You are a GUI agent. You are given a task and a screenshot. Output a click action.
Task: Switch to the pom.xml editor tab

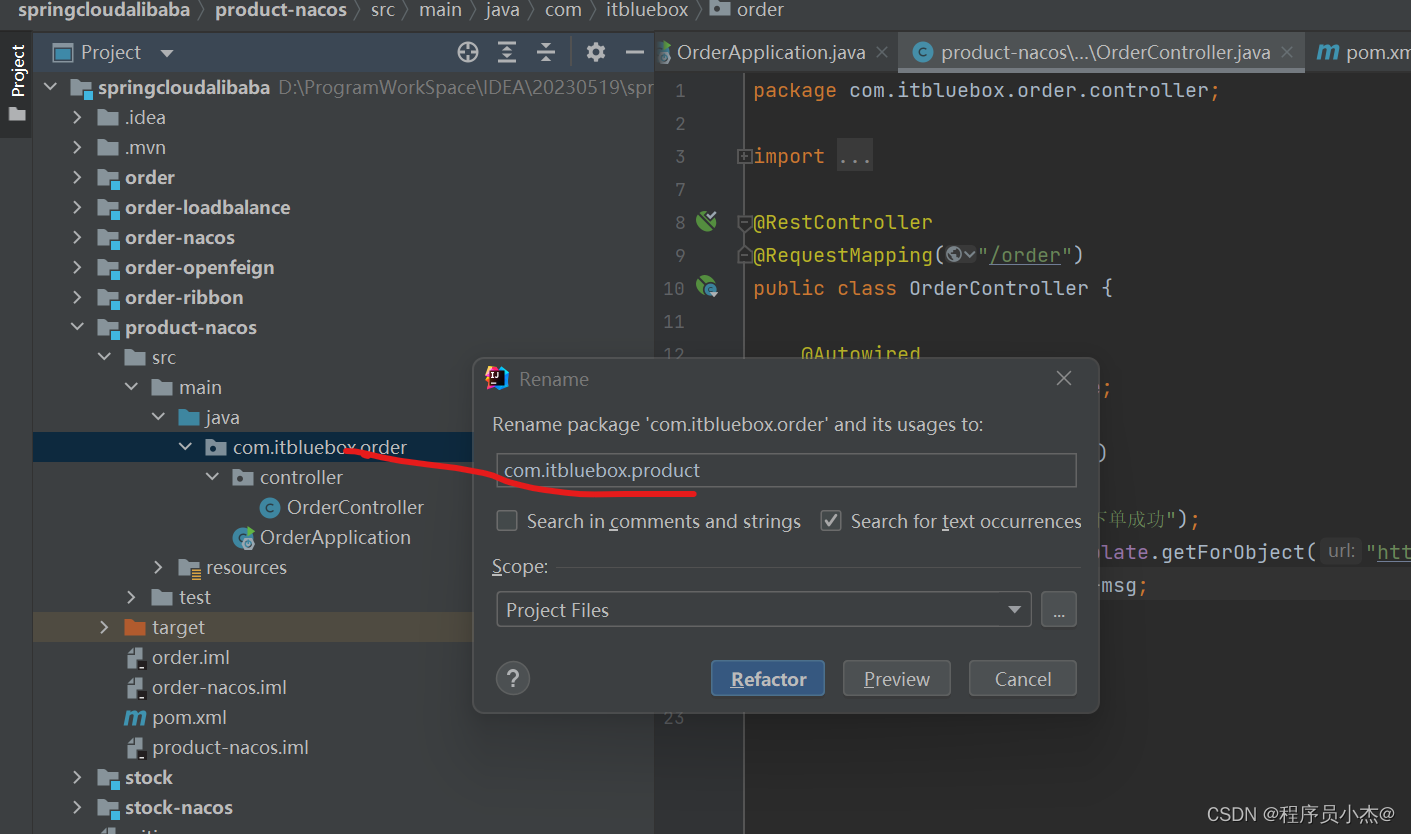(x=1364, y=52)
